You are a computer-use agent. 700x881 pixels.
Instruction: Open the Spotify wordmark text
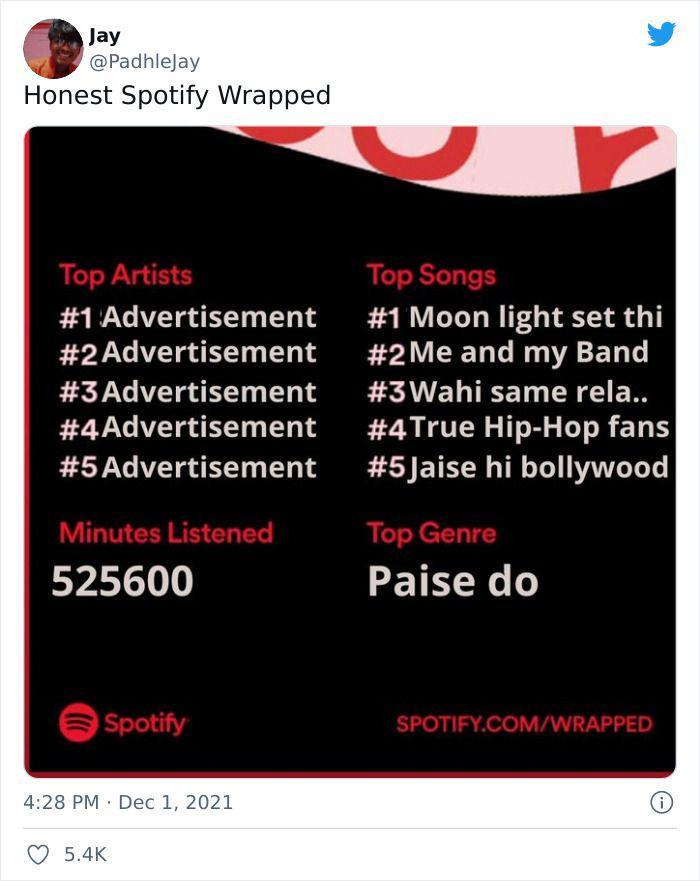[x=145, y=724]
